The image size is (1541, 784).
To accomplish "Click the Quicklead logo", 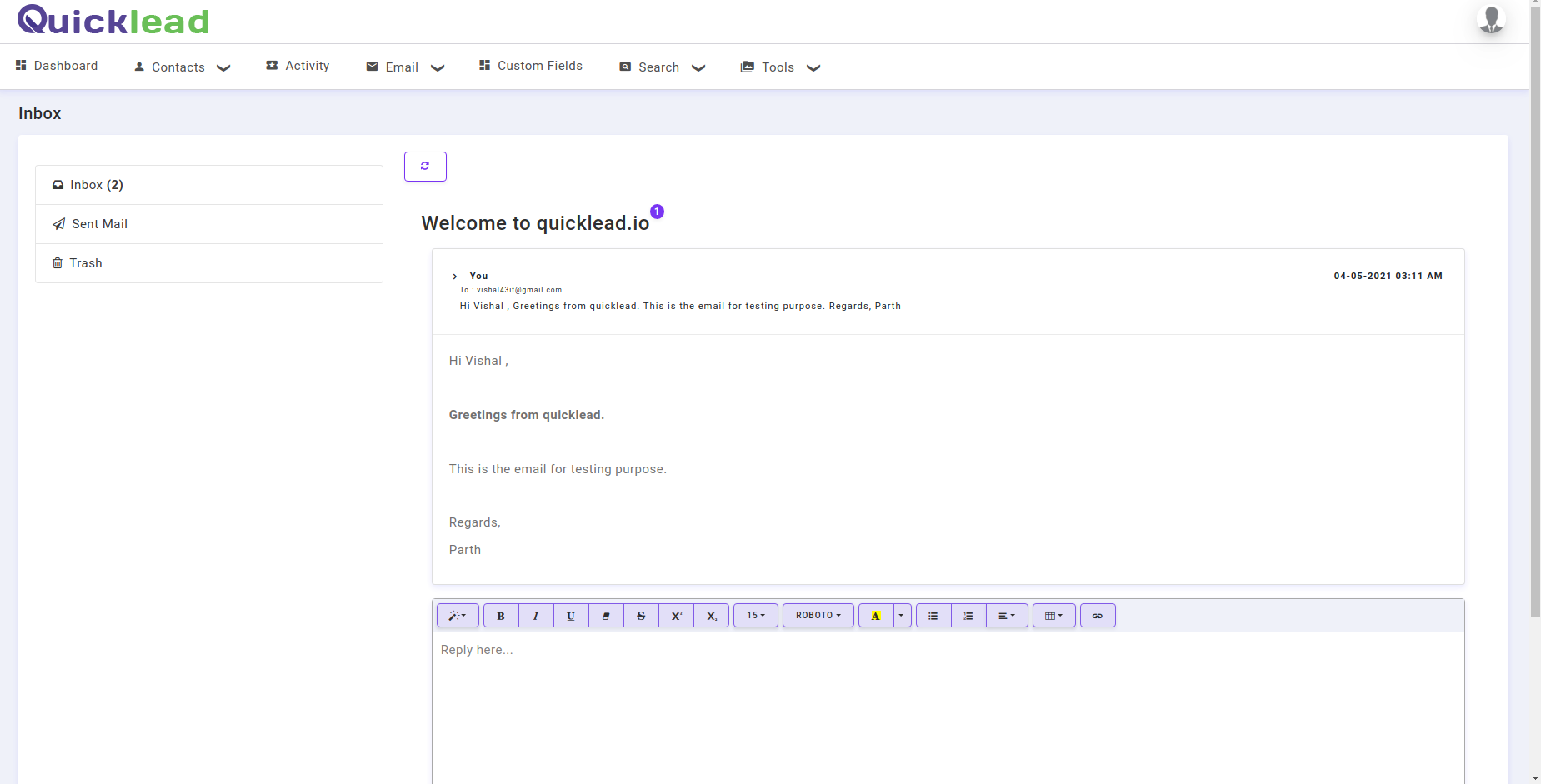I will (x=113, y=20).
